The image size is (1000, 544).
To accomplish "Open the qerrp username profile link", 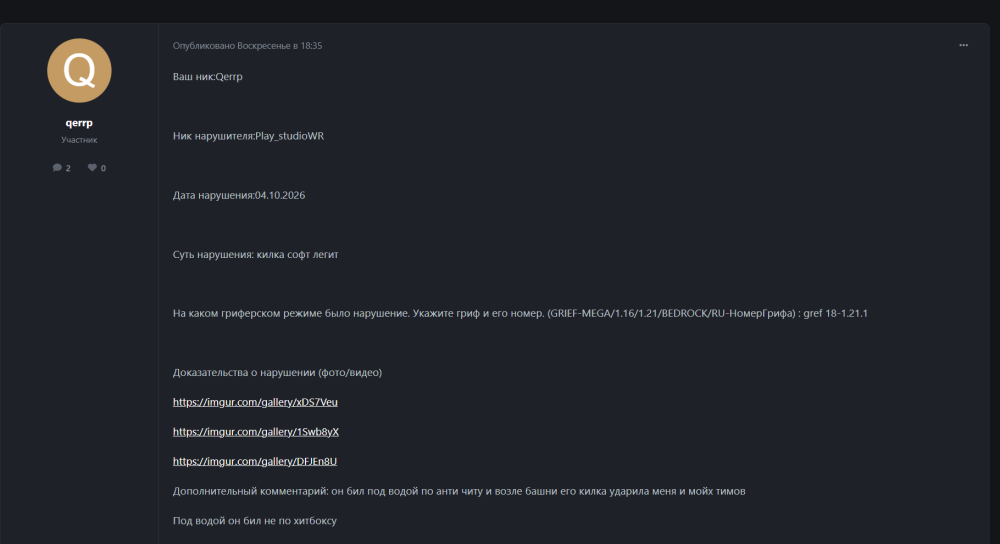I will [79, 122].
